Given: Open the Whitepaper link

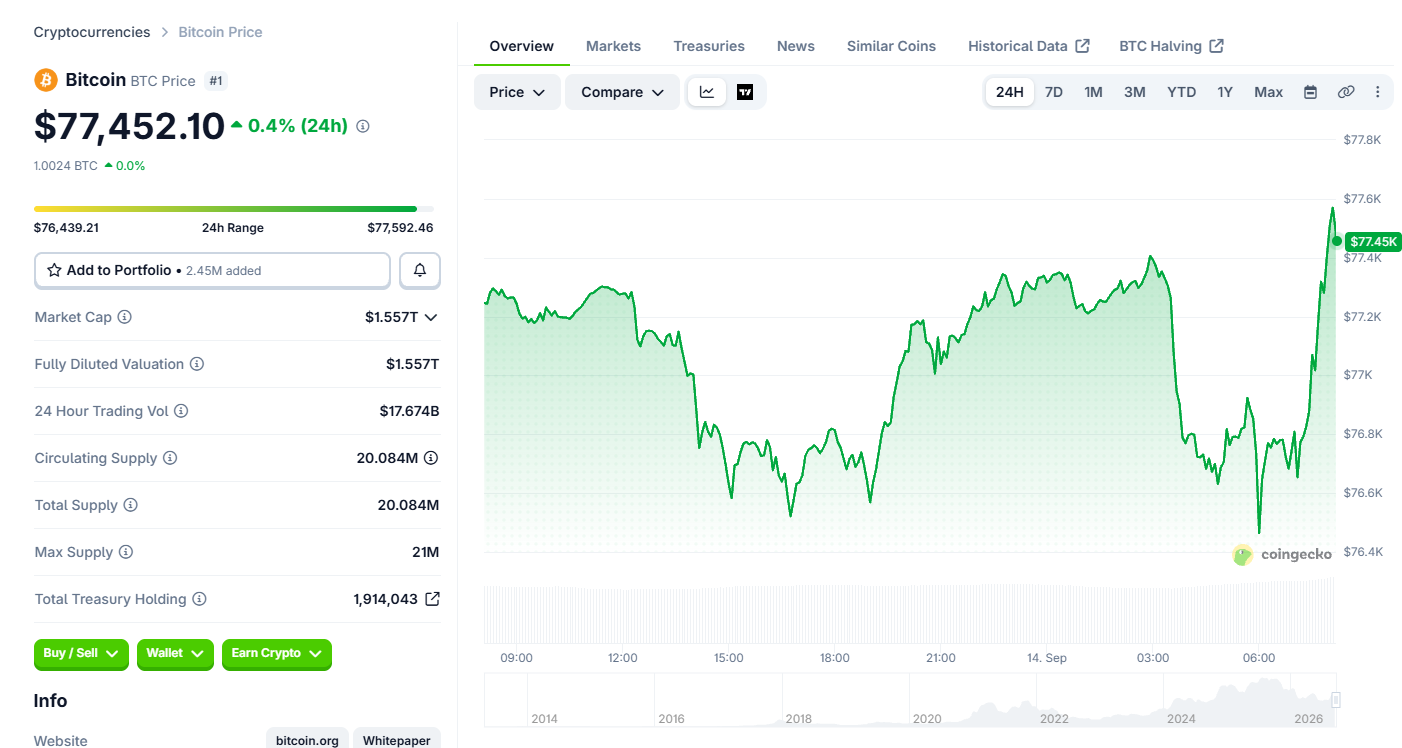Looking at the screenshot, I should pyautogui.click(x=396, y=740).
